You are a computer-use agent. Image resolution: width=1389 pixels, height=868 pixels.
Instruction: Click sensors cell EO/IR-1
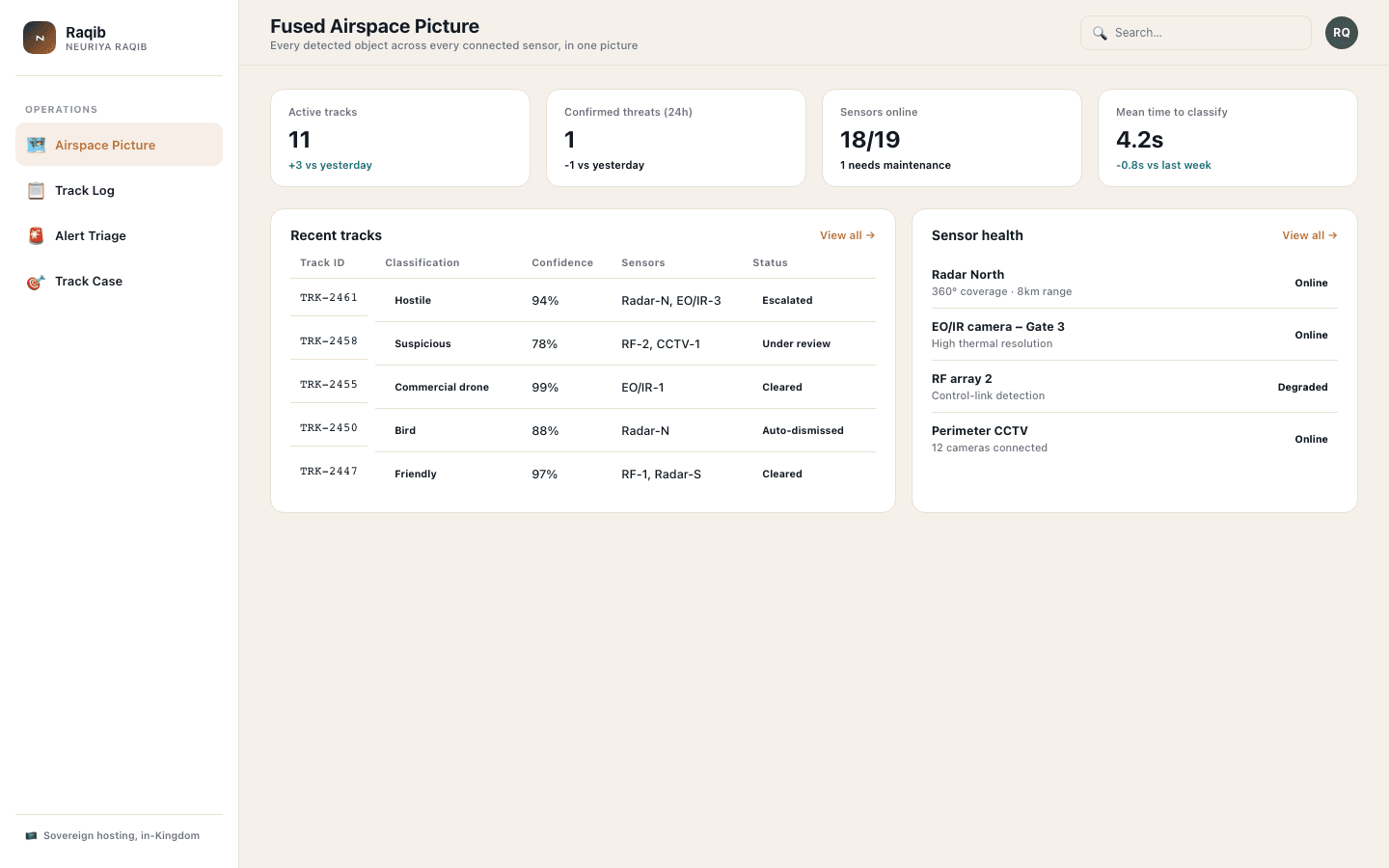pos(642,388)
